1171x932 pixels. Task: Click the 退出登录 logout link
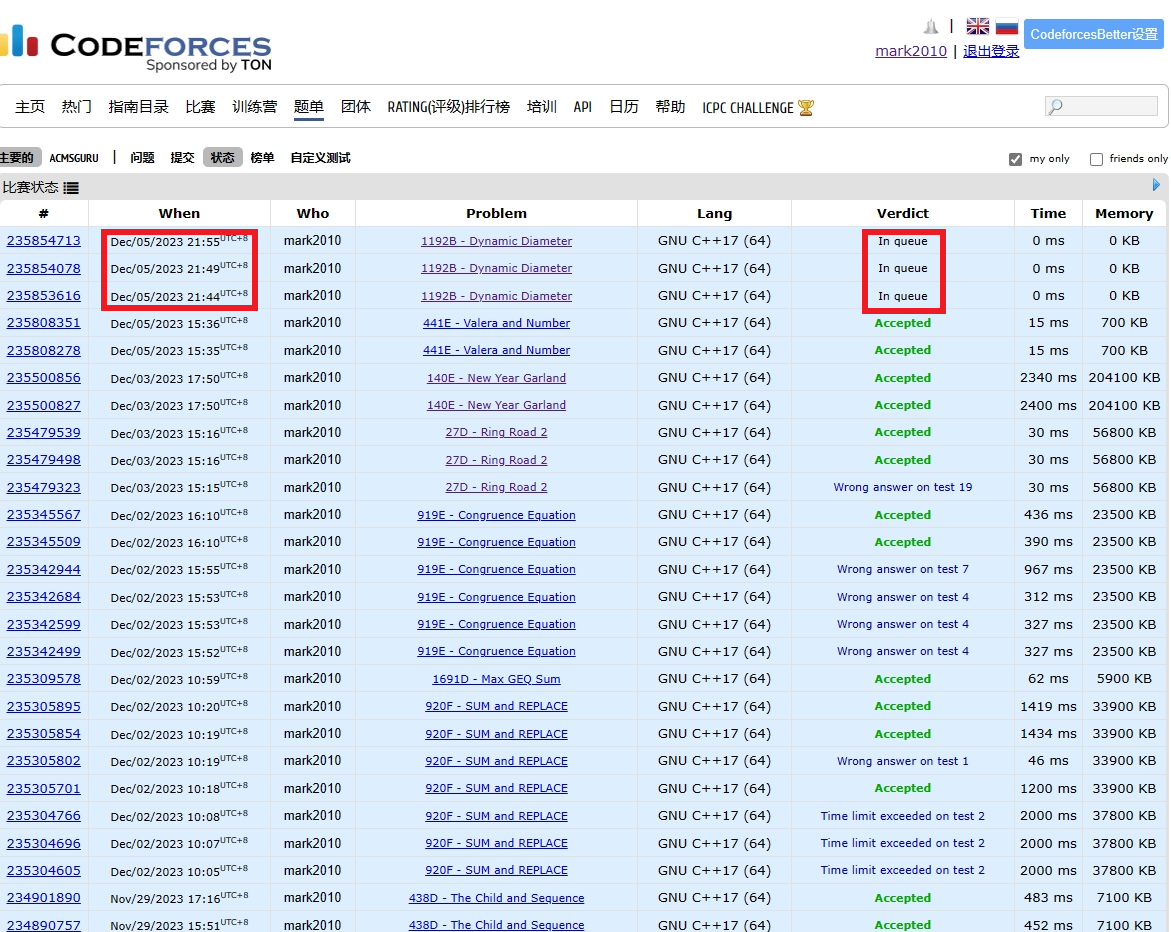coord(990,51)
